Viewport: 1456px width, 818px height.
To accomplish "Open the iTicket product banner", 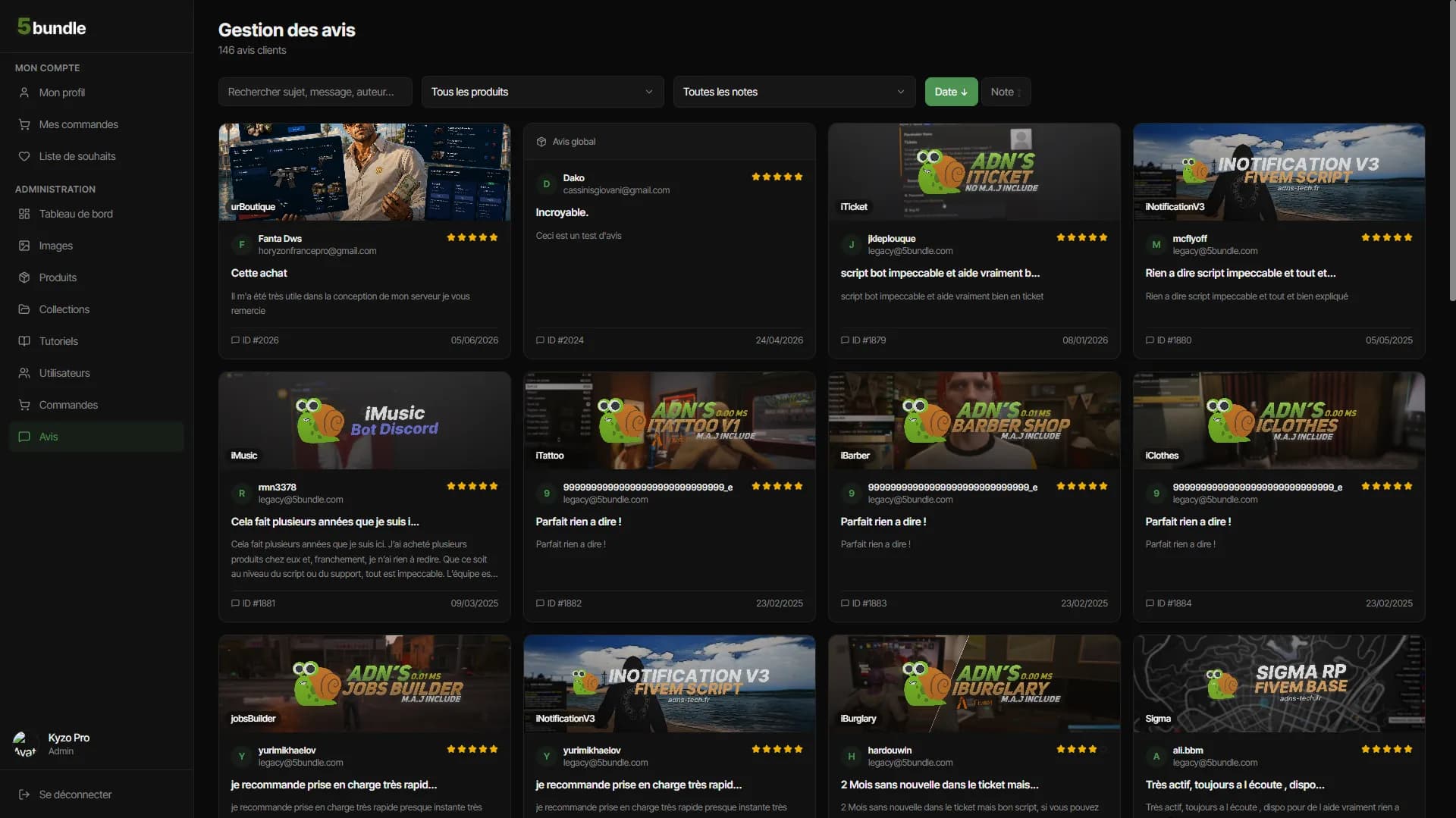I will (x=974, y=172).
